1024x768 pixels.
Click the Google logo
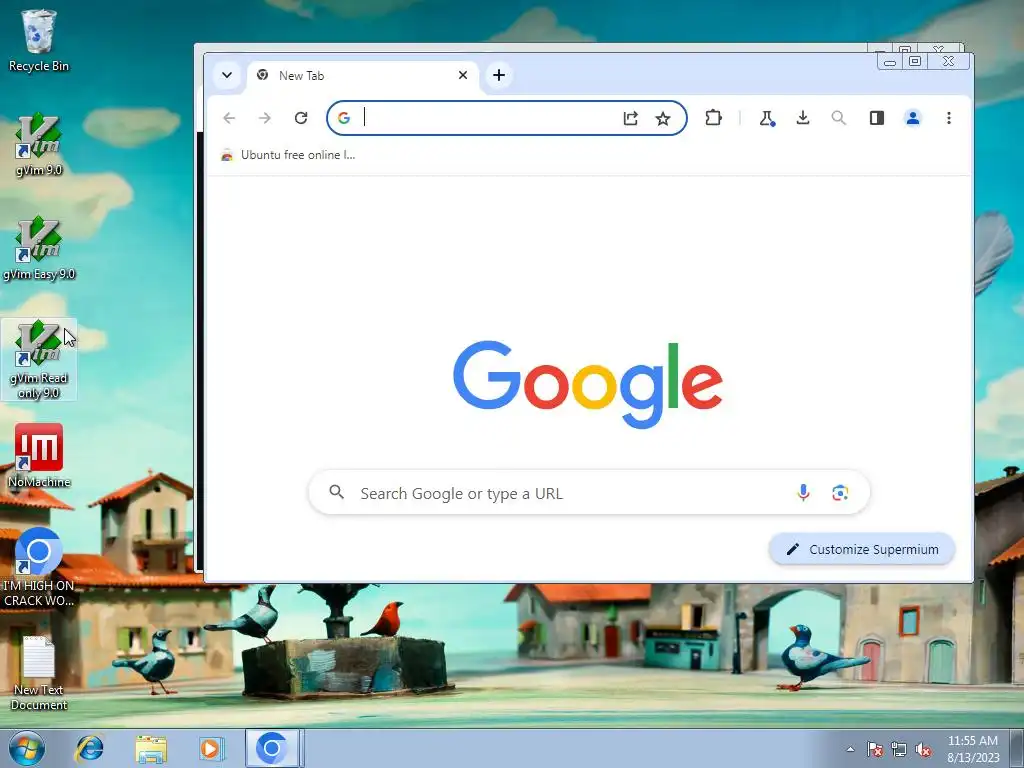point(588,384)
